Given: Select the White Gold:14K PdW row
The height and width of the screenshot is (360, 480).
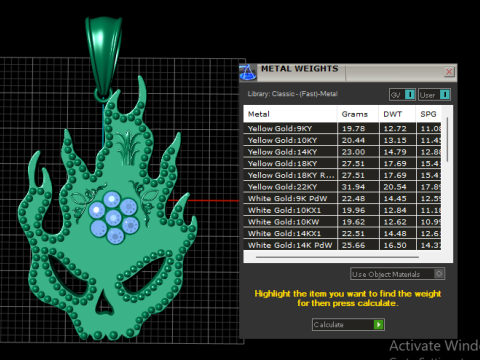Looking at the screenshot, I should 342,245.
